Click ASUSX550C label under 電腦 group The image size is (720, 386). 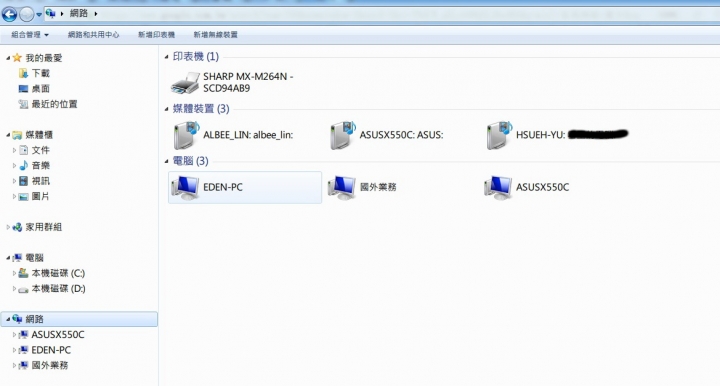tap(542, 187)
